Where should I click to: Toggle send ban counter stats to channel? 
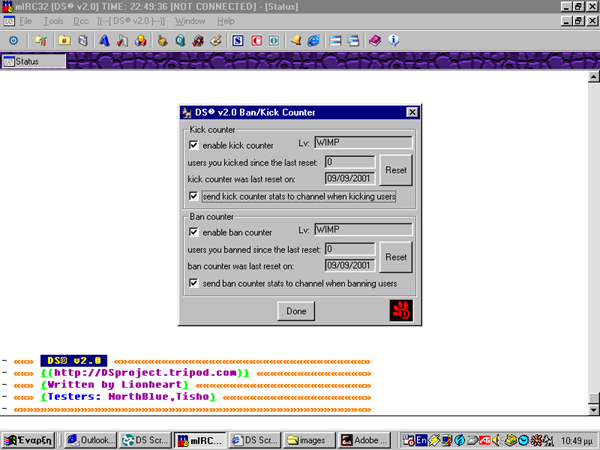[194, 283]
